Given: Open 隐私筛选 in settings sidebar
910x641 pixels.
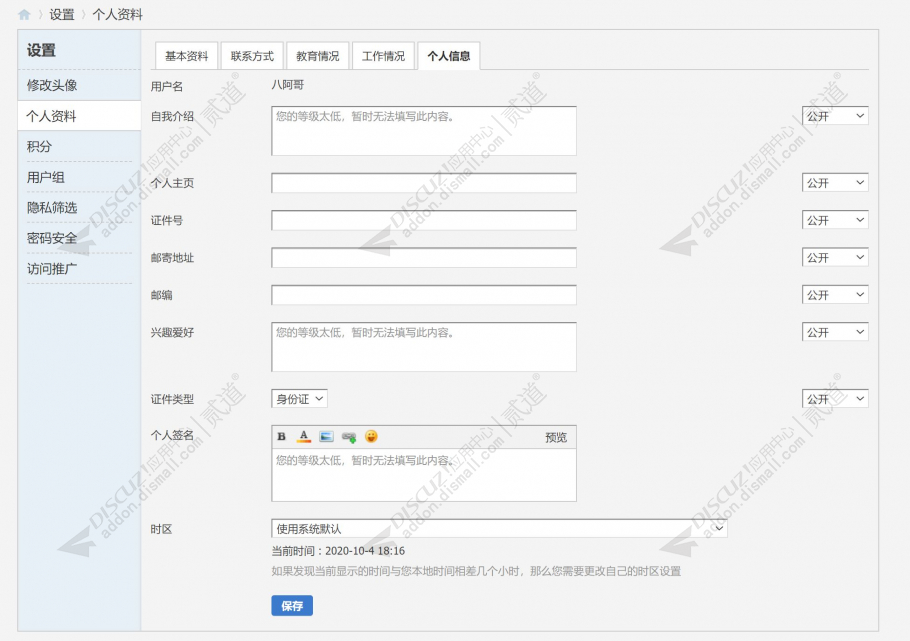Looking at the screenshot, I should pyautogui.click(x=52, y=207).
